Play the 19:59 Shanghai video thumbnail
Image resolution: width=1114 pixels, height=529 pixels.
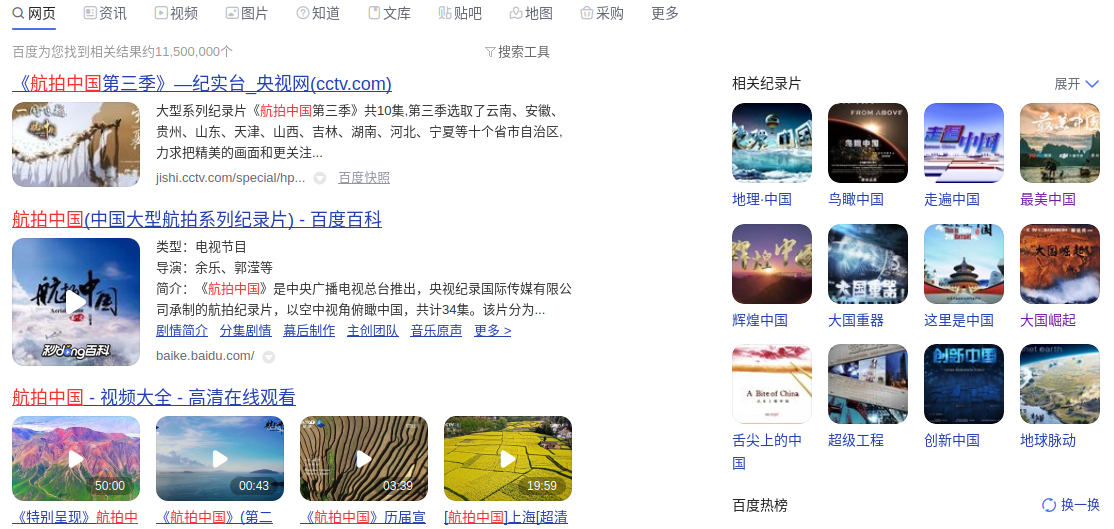[x=508, y=459]
